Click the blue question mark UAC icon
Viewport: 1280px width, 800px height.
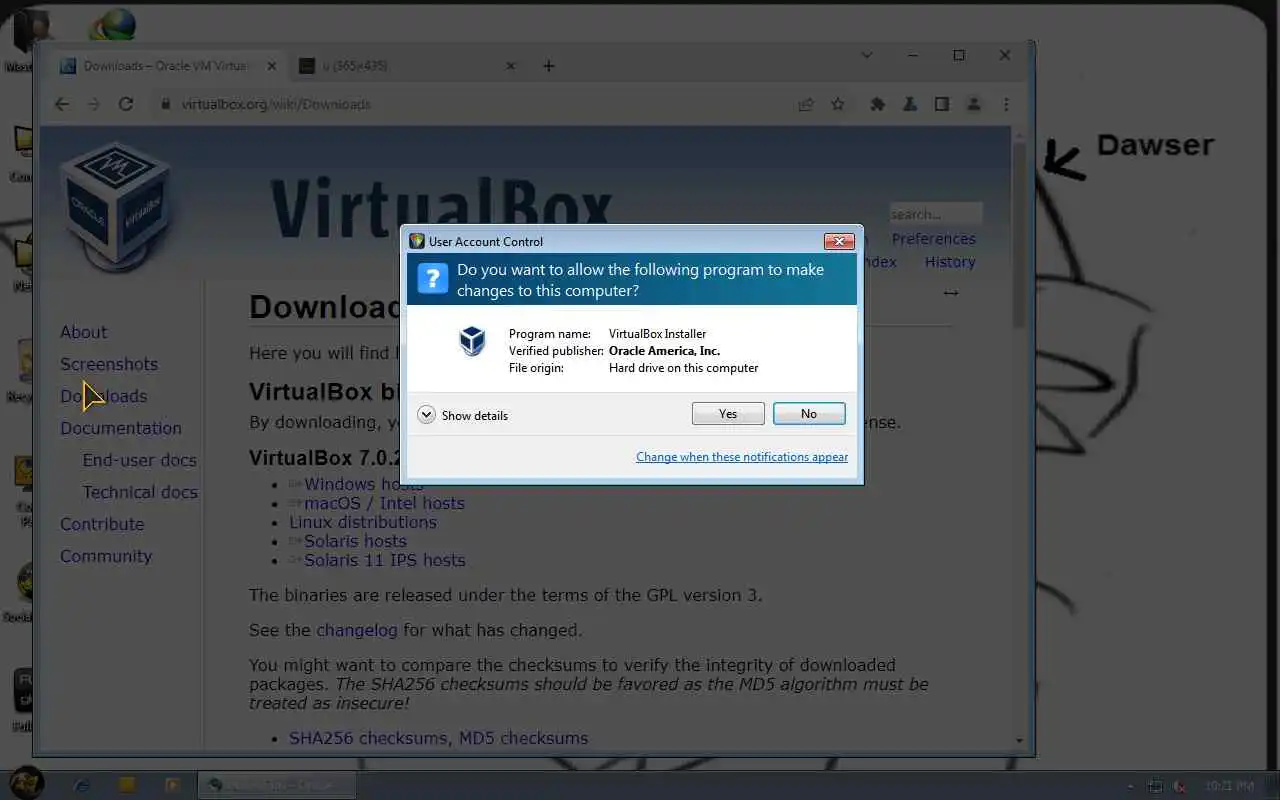coord(433,278)
